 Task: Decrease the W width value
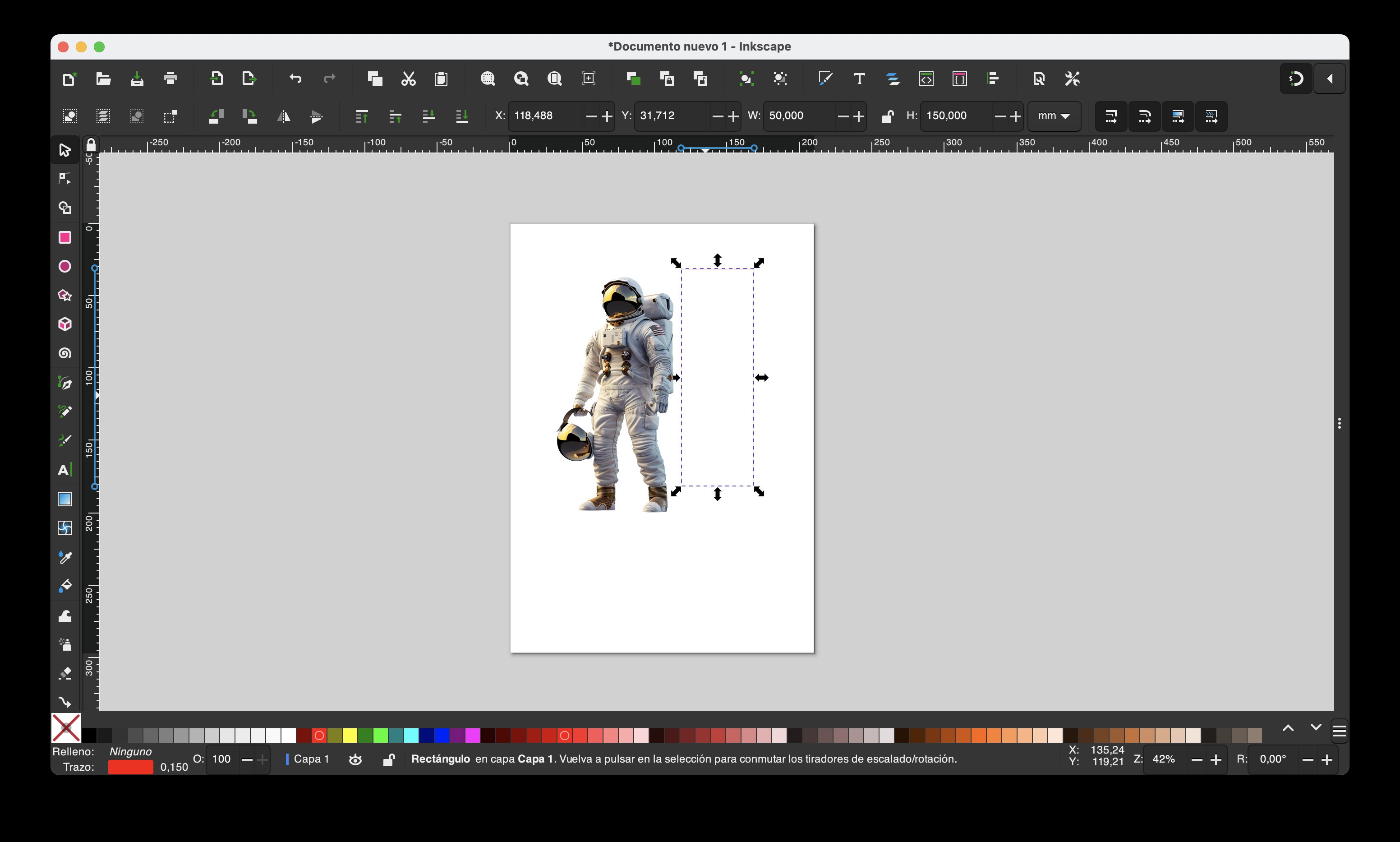click(843, 116)
